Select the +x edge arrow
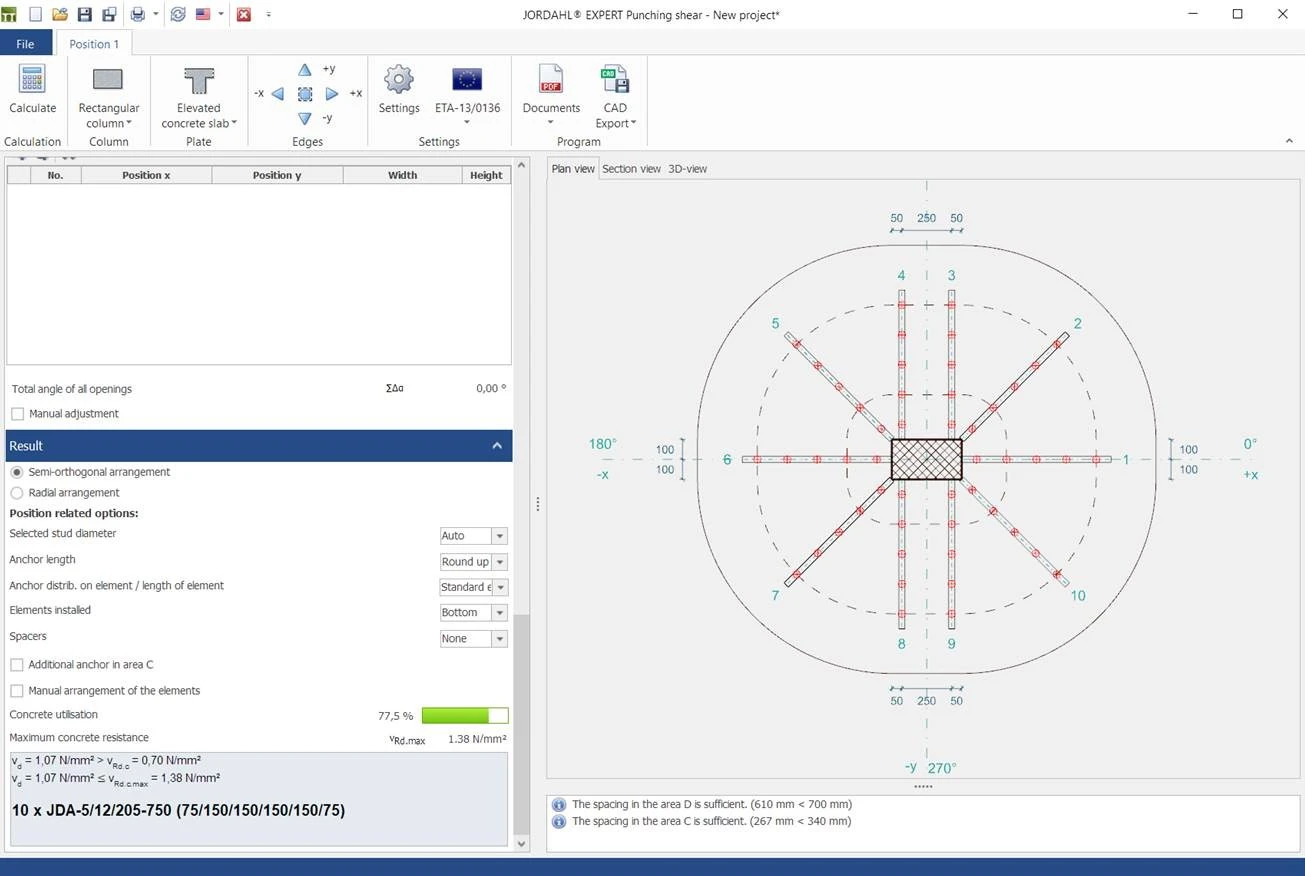Image resolution: width=1305 pixels, height=876 pixels. pyautogui.click(x=332, y=94)
